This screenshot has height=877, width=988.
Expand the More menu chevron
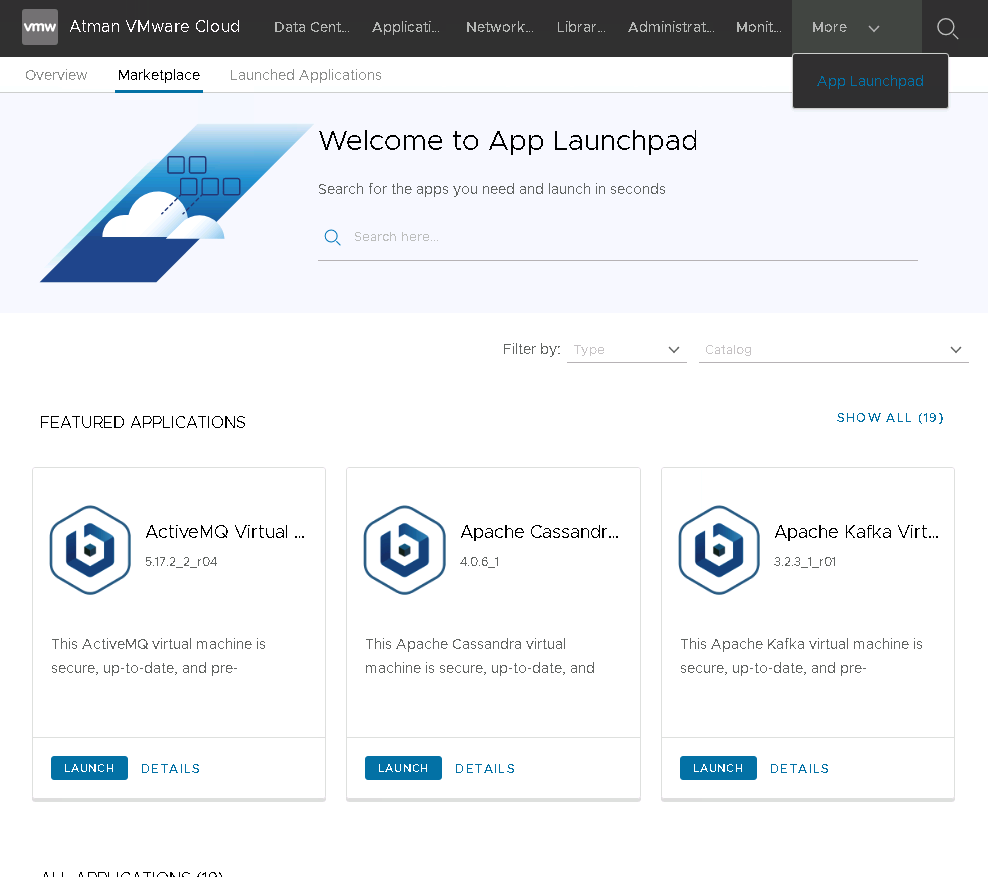click(874, 28)
